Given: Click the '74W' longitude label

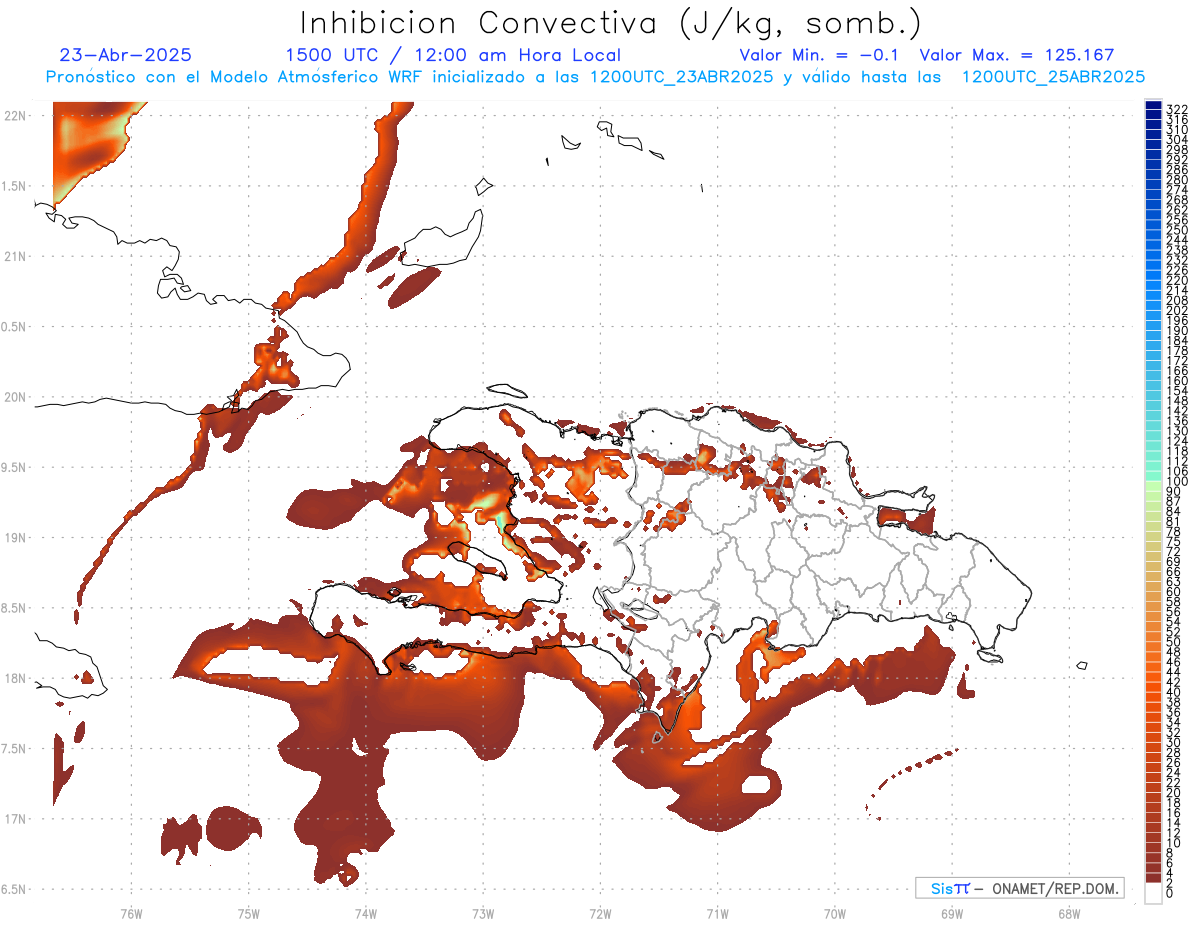Looking at the screenshot, I should (x=365, y=913).
